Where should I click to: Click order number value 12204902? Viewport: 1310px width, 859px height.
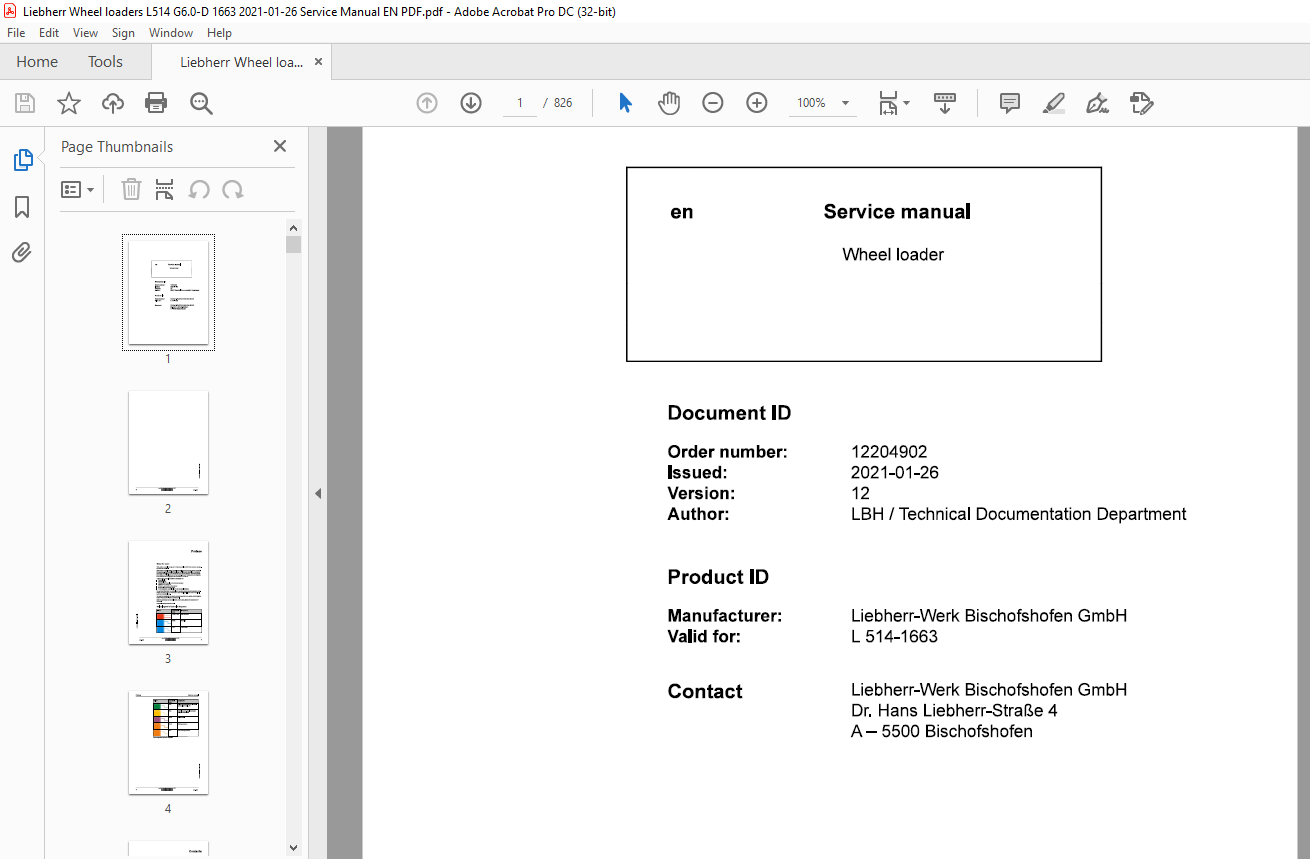(x=889, y=452)
